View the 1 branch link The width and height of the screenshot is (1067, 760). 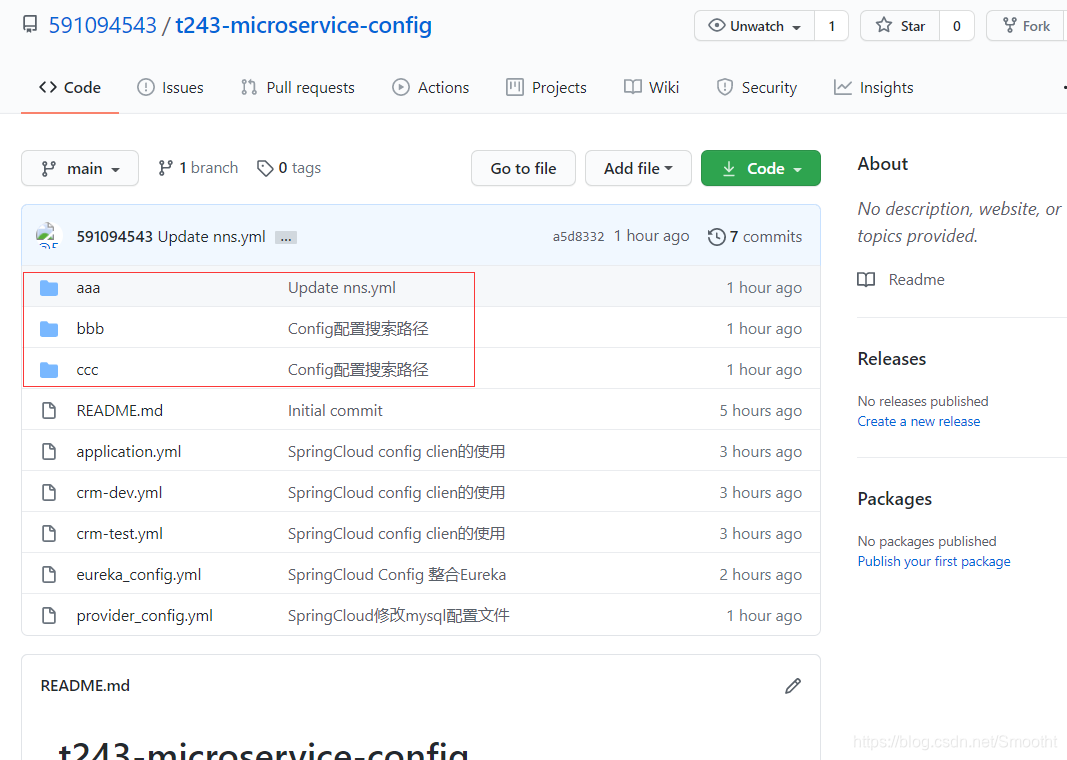pos(198,168)
